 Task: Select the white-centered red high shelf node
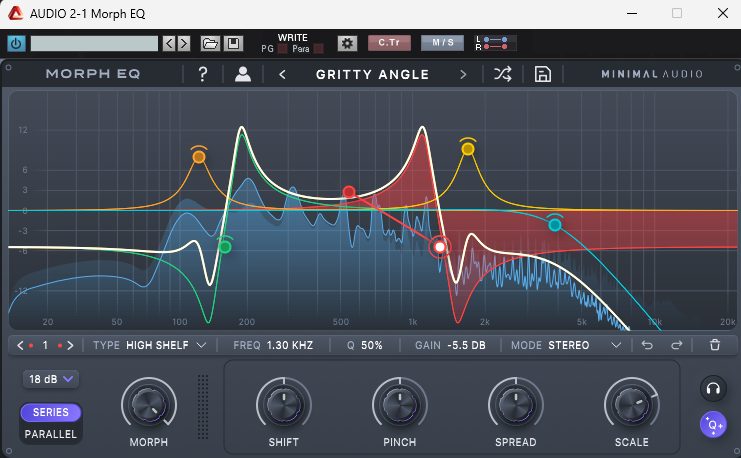coord(440,247)
